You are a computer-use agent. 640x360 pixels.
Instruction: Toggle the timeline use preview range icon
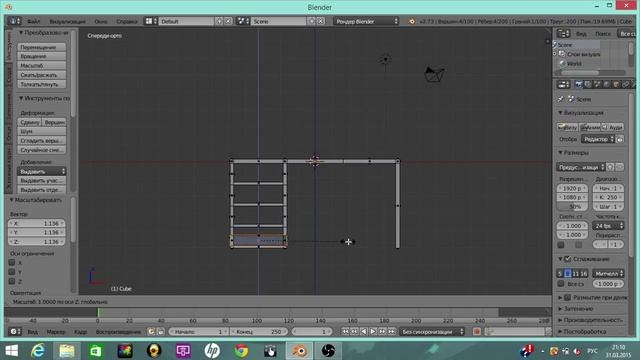click(151, 332)
